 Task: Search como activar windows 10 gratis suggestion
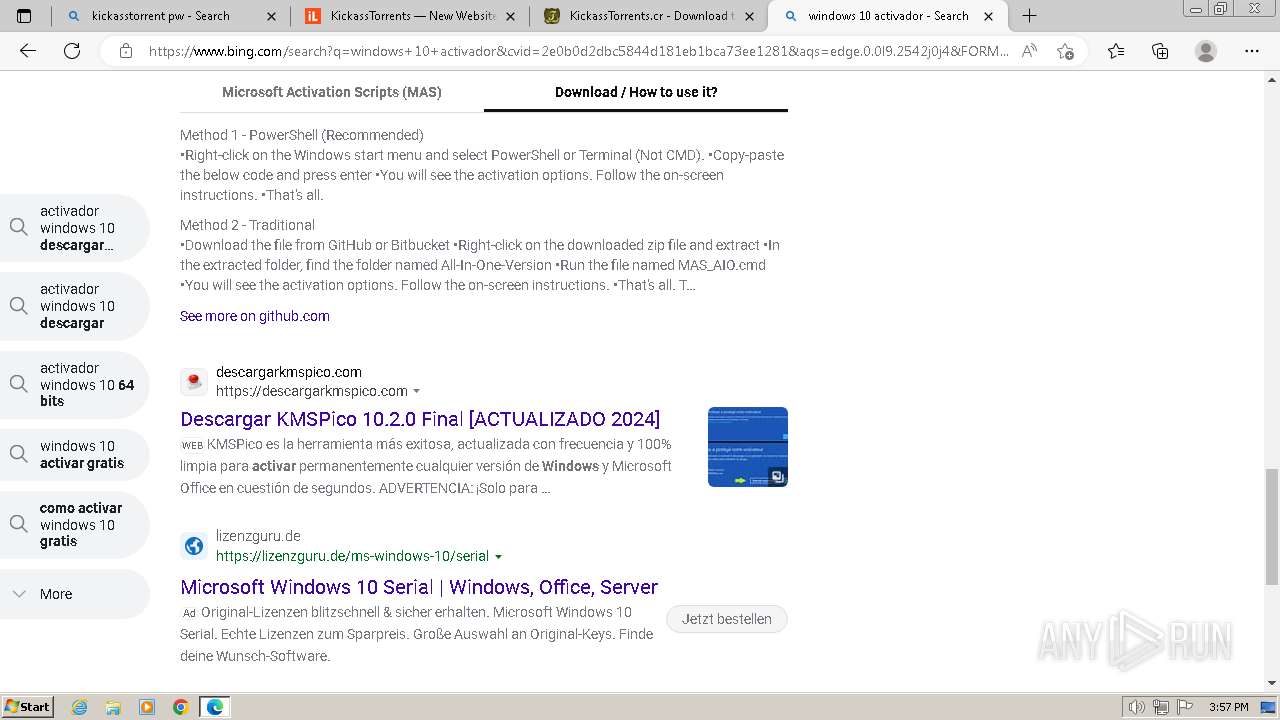(x=75, y=525)
